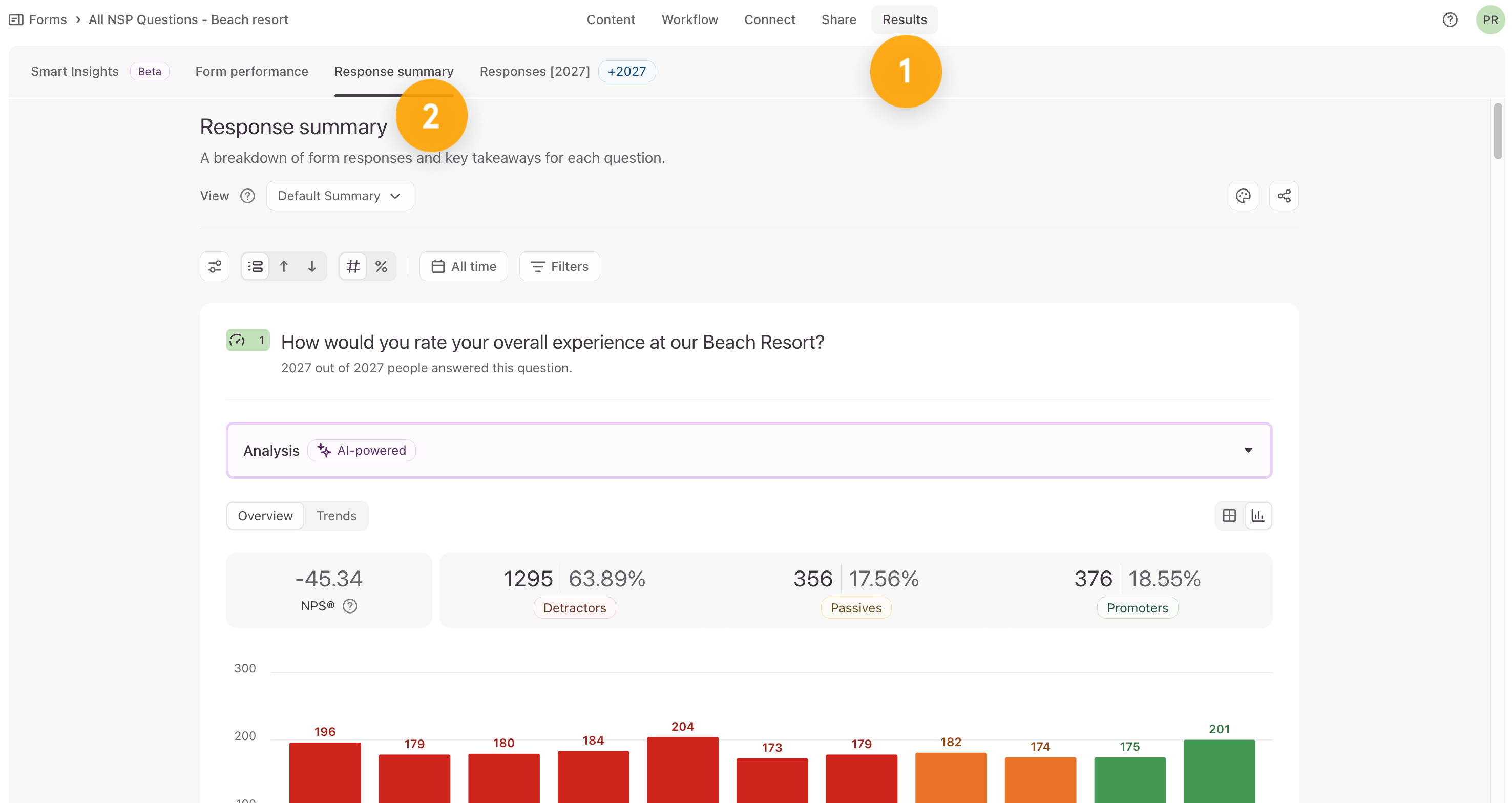Open the Default Summary dropdown
Screen dimensions: 1512x803
[340, 196]
